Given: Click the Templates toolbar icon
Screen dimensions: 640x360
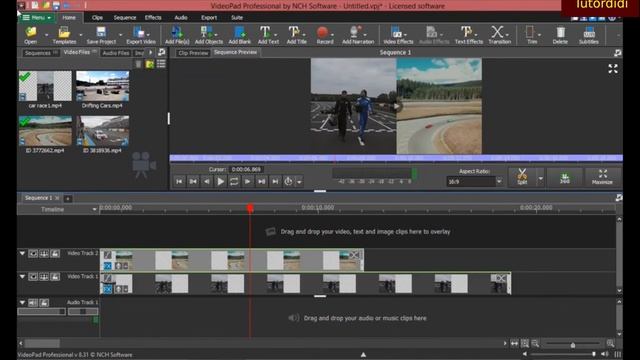Looking at the screenshot, I should (64, 35).
